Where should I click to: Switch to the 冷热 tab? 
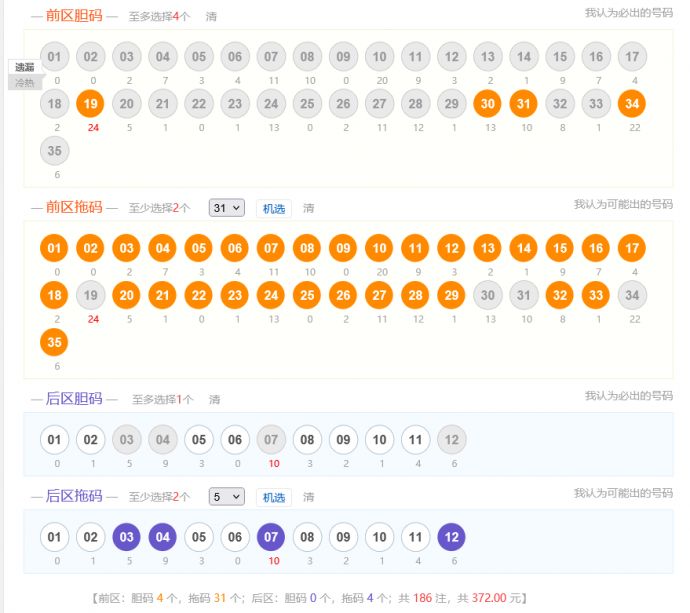click(x=25, y=83)
